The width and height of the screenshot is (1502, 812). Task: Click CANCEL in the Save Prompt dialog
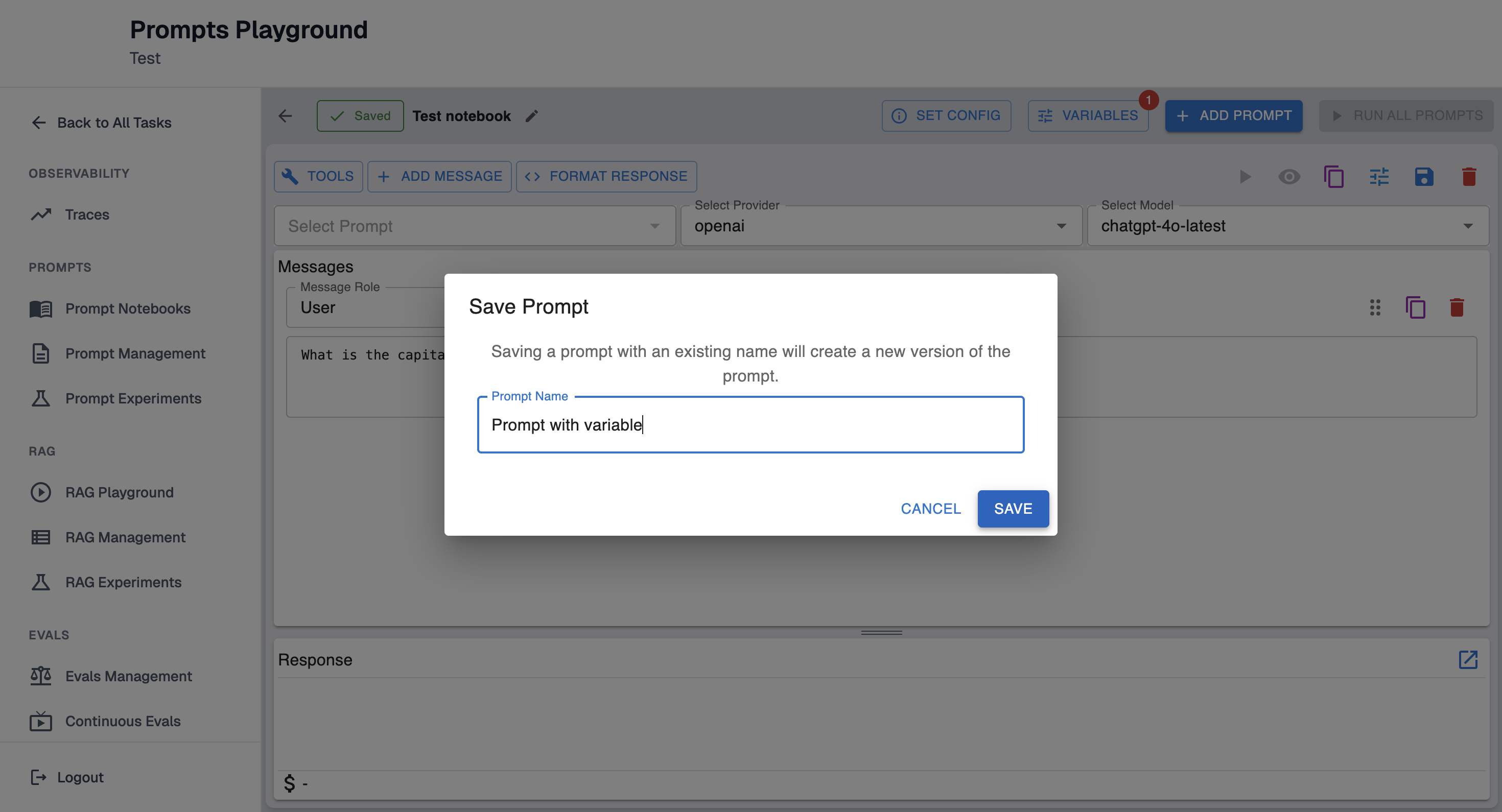[930, 508]
